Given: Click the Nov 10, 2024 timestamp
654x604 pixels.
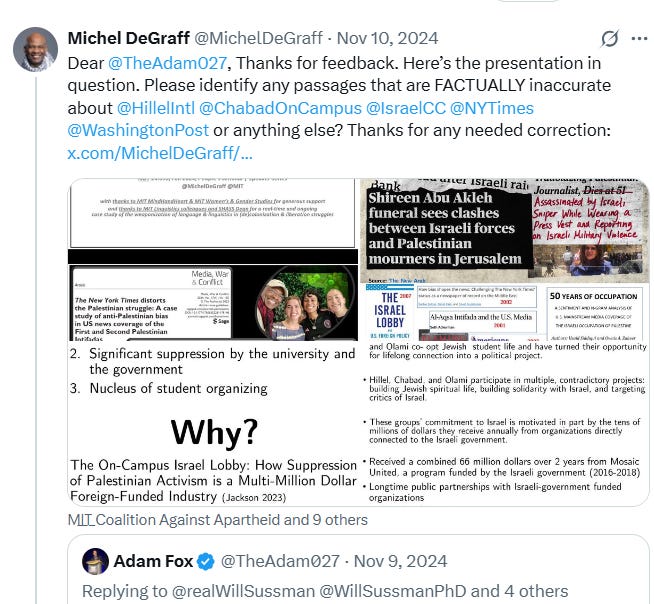Looking at the screenshot, I should [x=387, y=38].
